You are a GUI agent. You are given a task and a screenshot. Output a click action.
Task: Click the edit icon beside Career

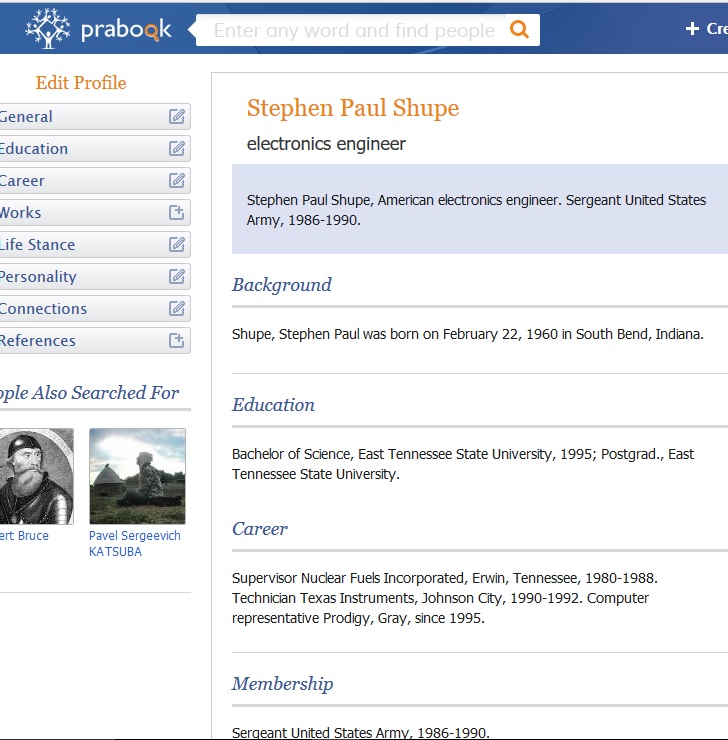pyautogui.click(x=177, y=181)
